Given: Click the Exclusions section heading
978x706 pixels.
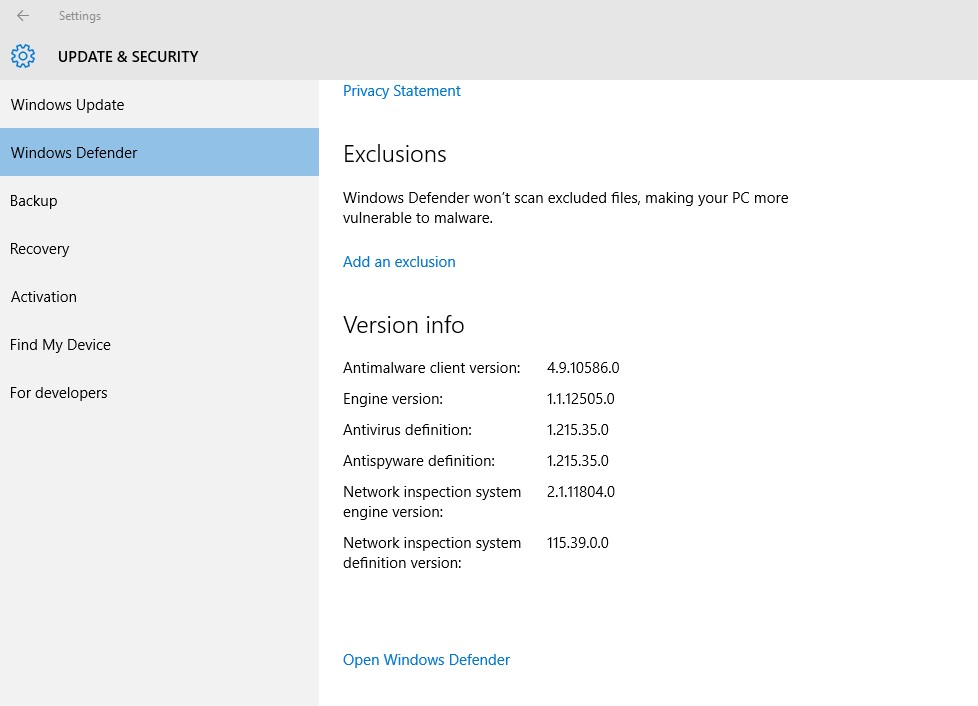Looking at the screenshot, I should pyautogui.click(x=395, y=153).
